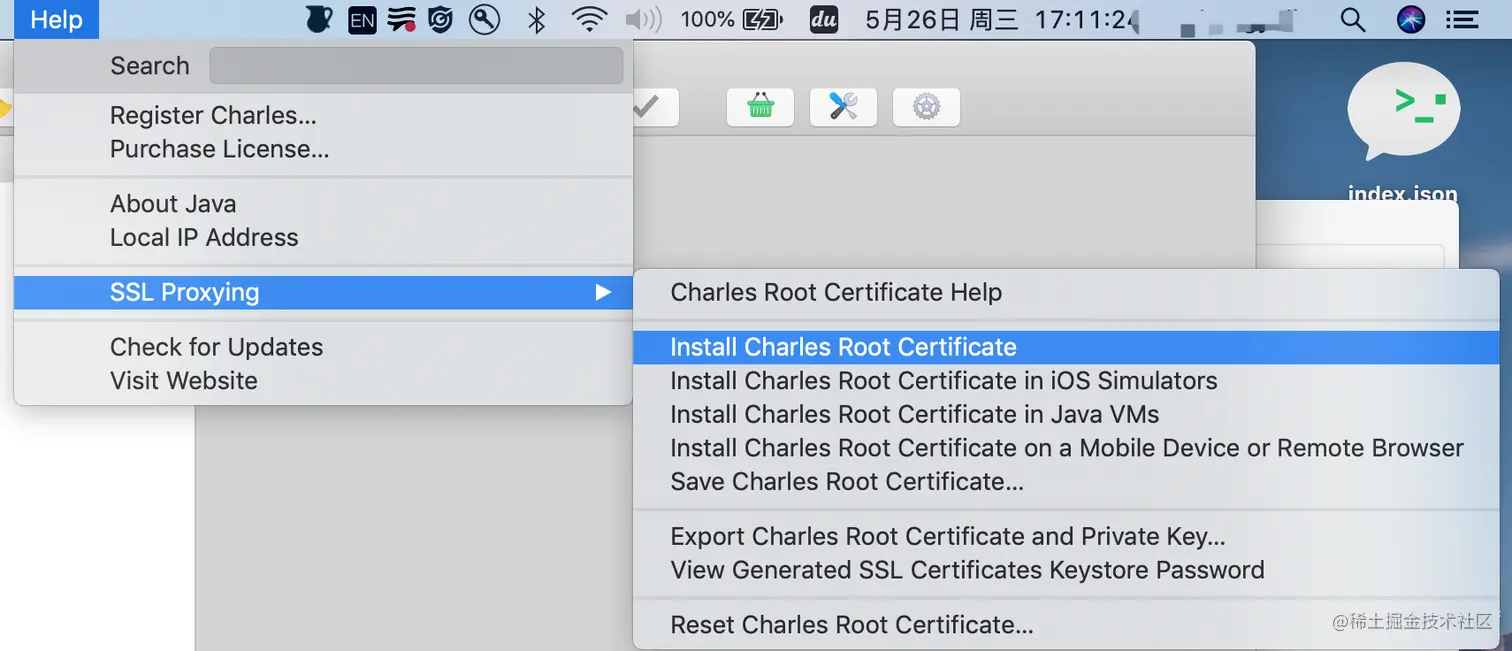Click Install Charles Root Certificate
The width and height of the screenshot is (1512, 651).
(x=1067, y=347)
